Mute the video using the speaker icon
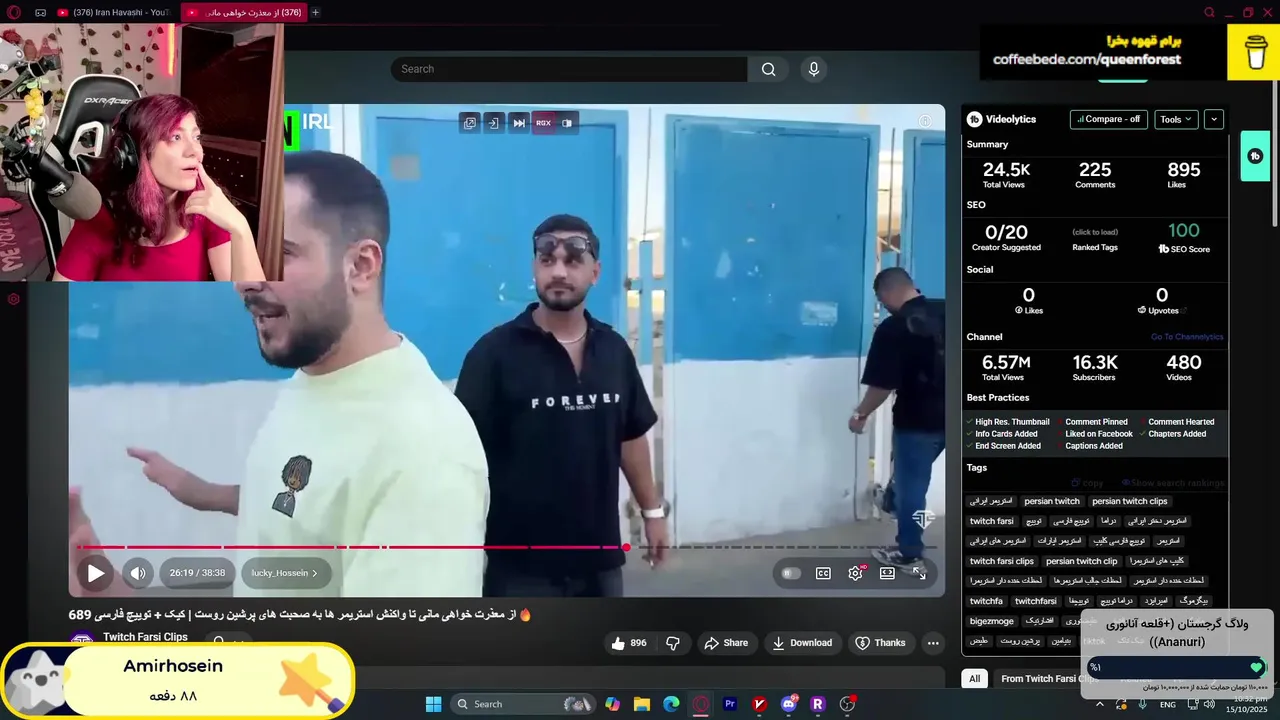Viewport: 1280px width, 720px height. pos(138,573)
